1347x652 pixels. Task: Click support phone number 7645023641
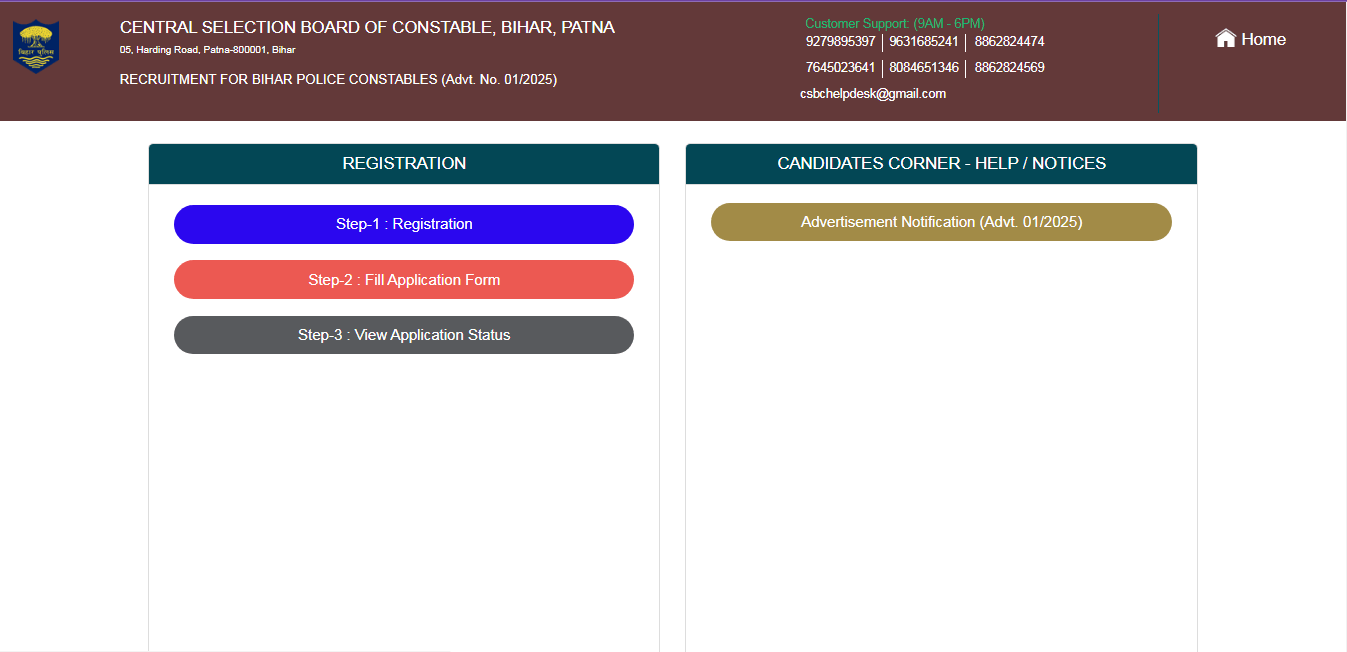click(840, 68)
